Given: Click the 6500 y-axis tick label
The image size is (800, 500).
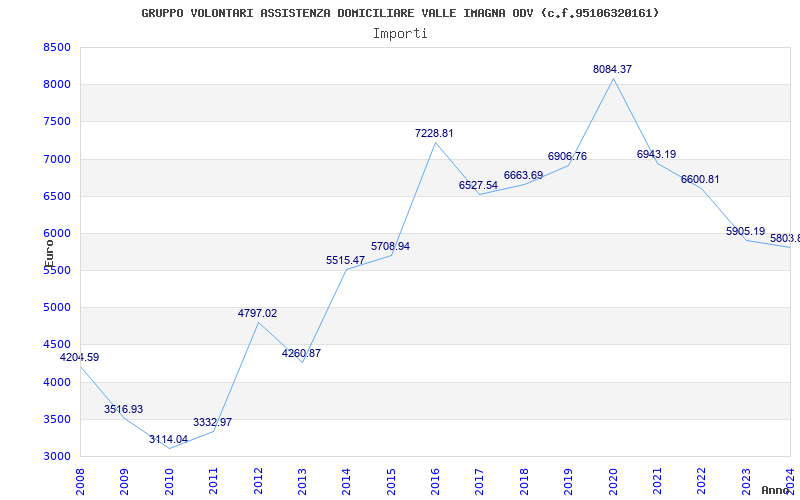Looking at the screenshot, I should point(57,196).
